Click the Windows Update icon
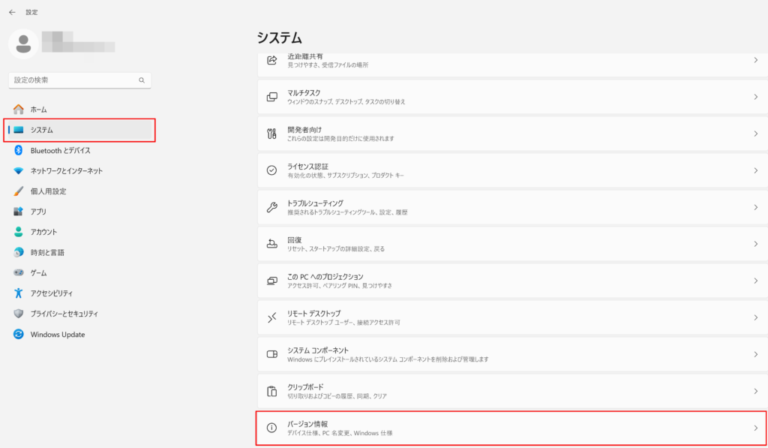The height and width of the screenshot is (448, 768). tap(18, 334)
